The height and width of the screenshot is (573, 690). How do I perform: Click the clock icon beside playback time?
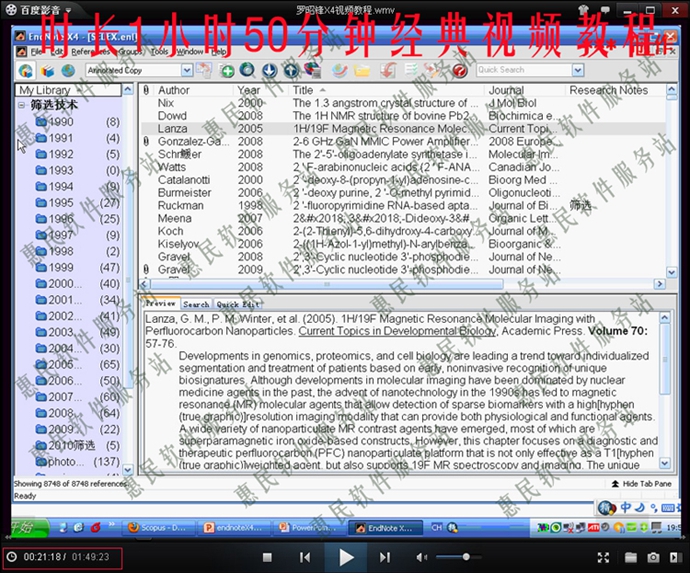click(12, 557)
